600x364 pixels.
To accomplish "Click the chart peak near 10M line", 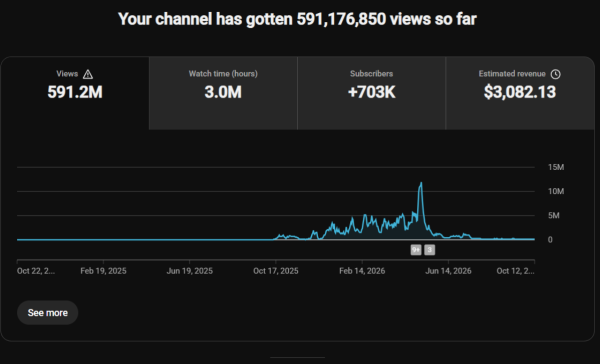I will 421,183.
